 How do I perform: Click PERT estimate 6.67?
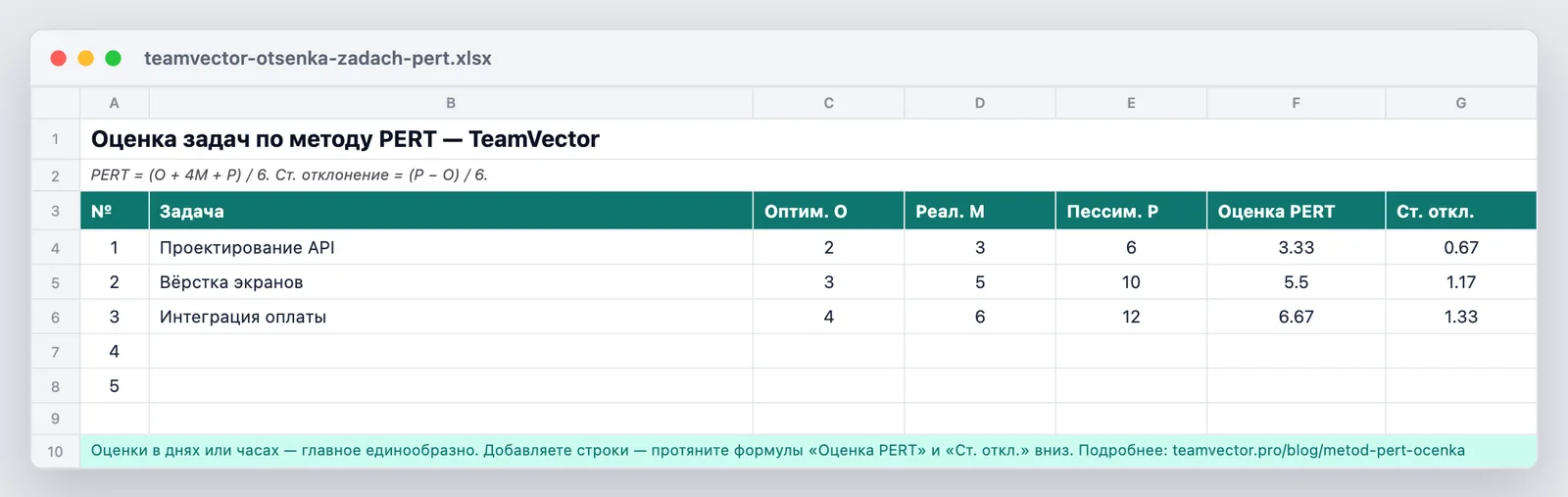tap(1296, 317)
